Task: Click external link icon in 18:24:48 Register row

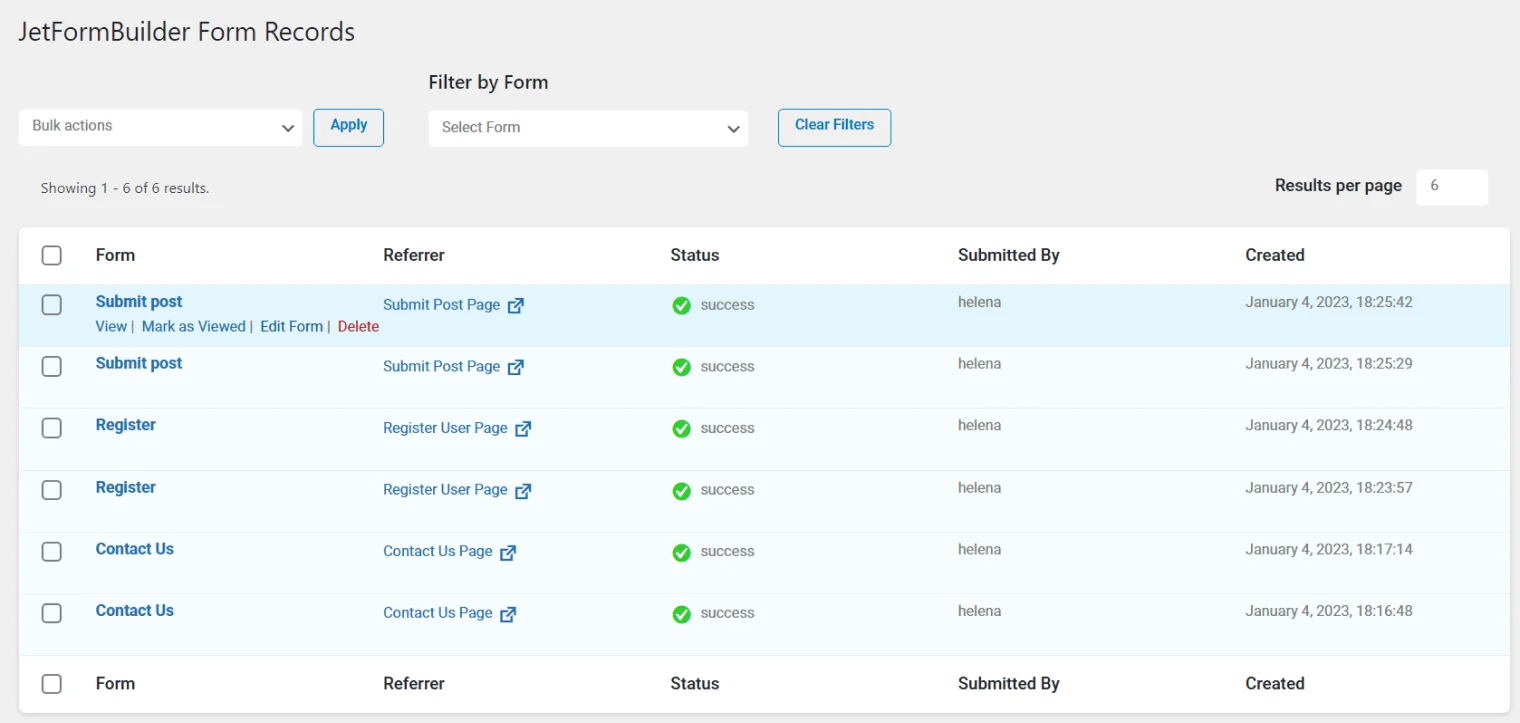Action: [523, 429]
